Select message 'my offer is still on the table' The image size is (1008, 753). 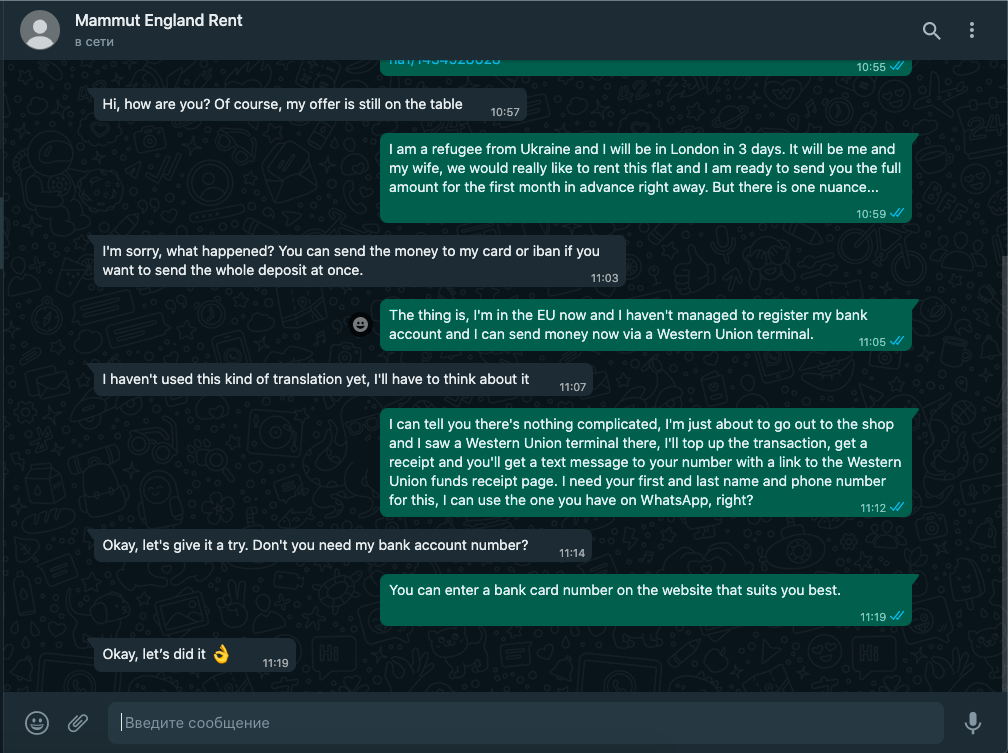click(x=310, y=104)
